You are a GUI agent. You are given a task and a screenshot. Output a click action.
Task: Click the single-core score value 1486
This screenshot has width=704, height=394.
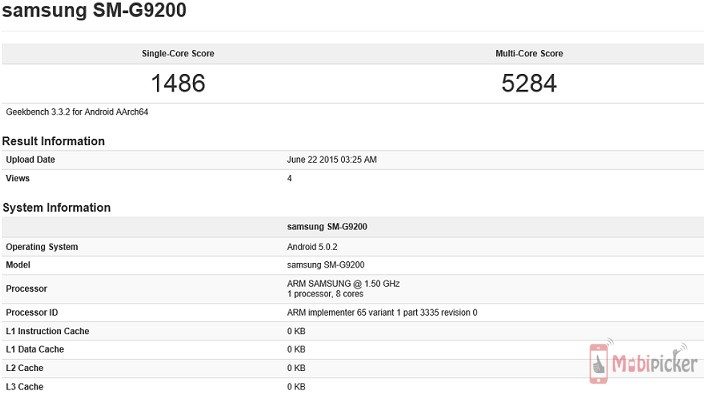[178, 83]
